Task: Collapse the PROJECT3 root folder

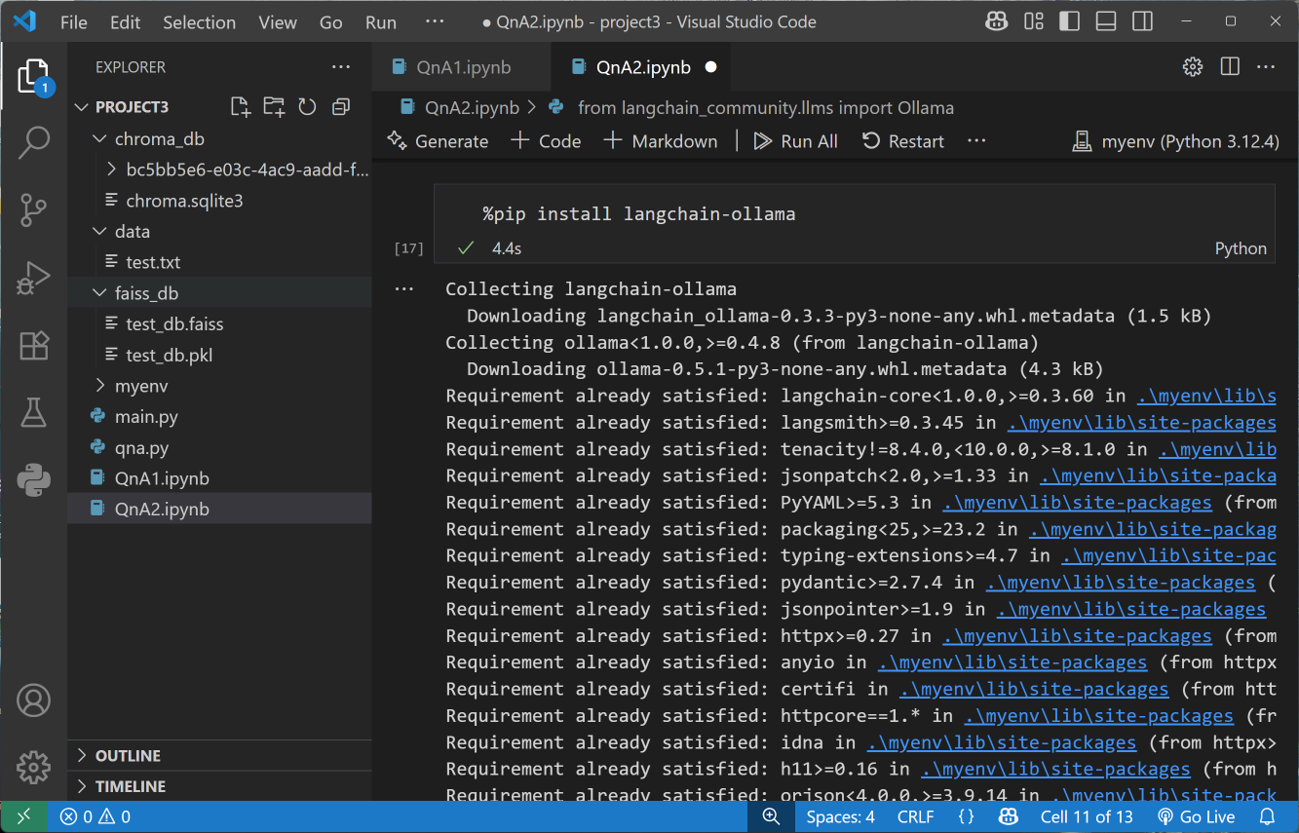Action: [82, 107]
